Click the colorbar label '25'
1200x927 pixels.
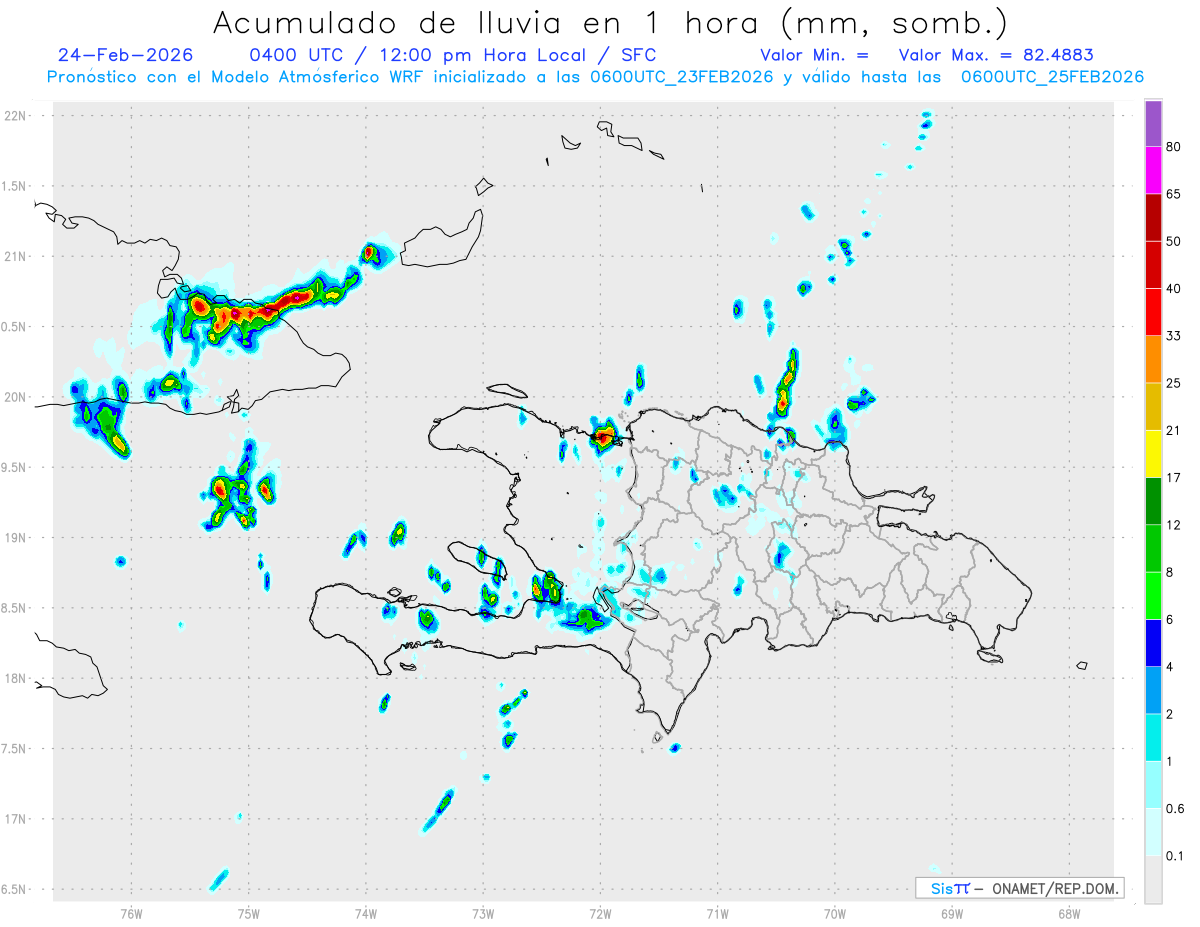[x=1174, y=383]
